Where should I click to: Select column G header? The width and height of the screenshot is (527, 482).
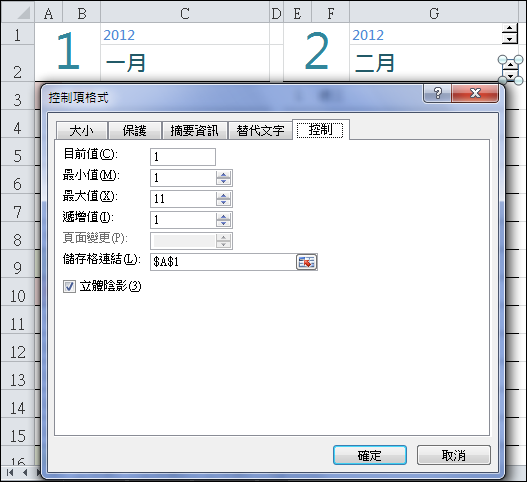[x=434, y=13]
